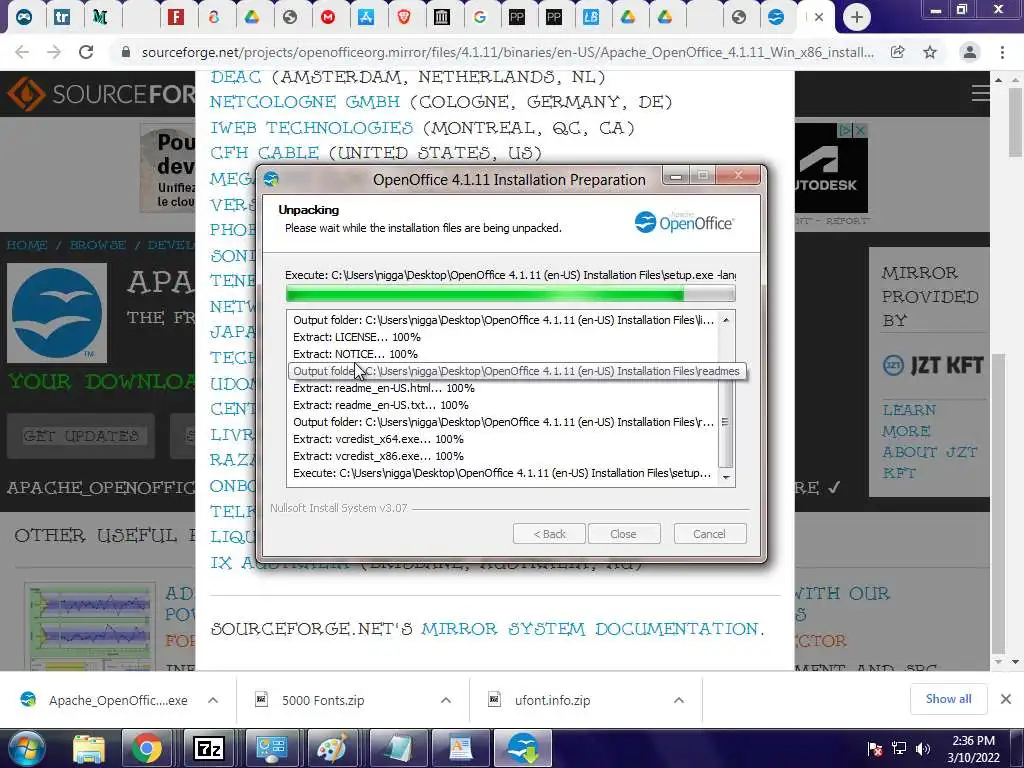Click the volume speaker tray icon

click(923, 748)
